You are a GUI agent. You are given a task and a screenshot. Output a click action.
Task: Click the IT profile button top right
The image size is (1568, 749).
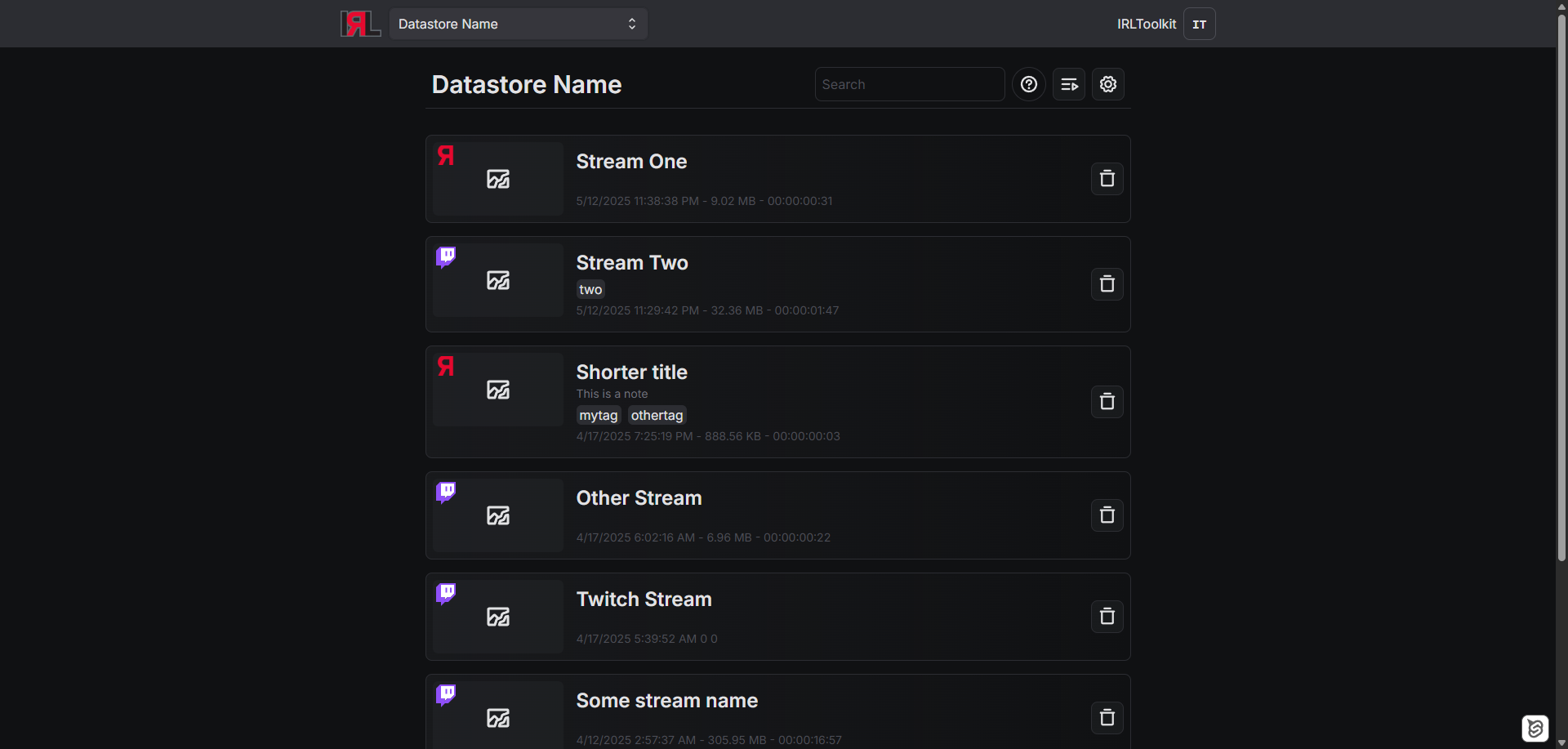(1199, 24)
